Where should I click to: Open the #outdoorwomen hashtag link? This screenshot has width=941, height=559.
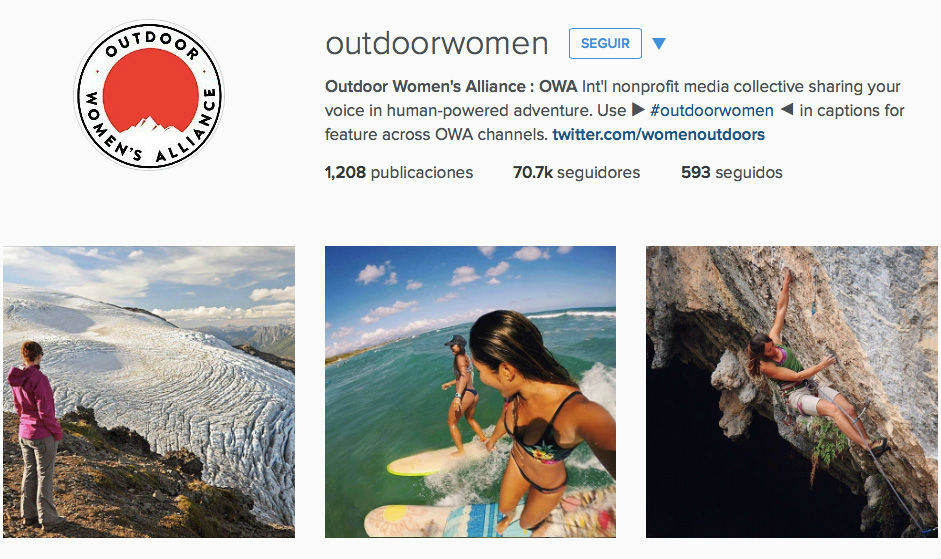pos(711,110)
